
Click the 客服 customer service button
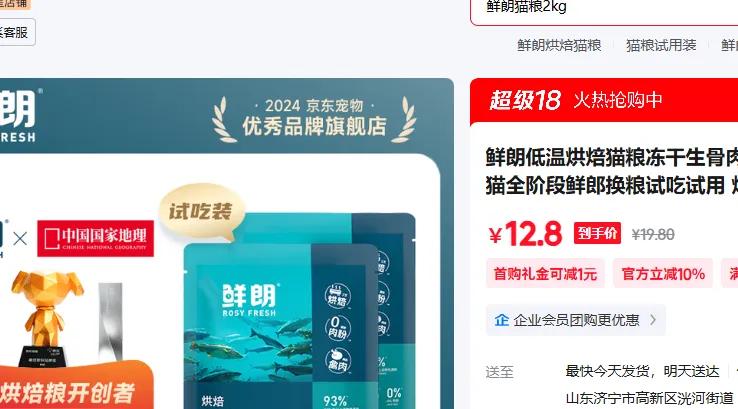(x=14, y=32)
